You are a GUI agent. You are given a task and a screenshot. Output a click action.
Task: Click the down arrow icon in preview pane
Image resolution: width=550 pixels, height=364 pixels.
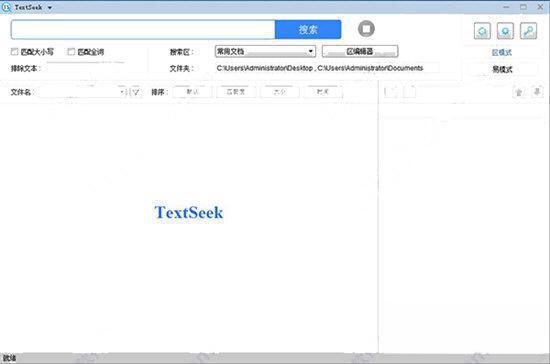click(x=537, y=92)
